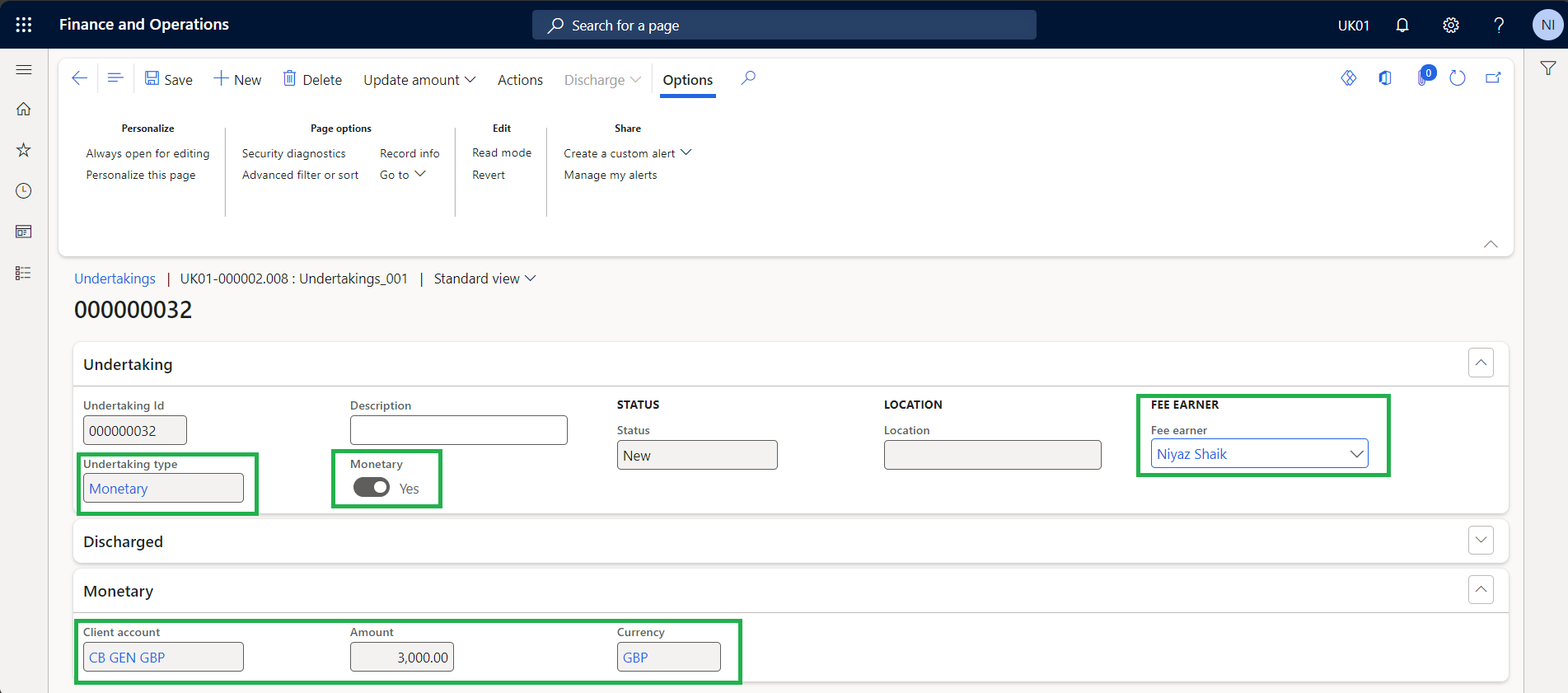Expand the navigation pane hamburger icon
1568x693 pixels.
point(24,70)
